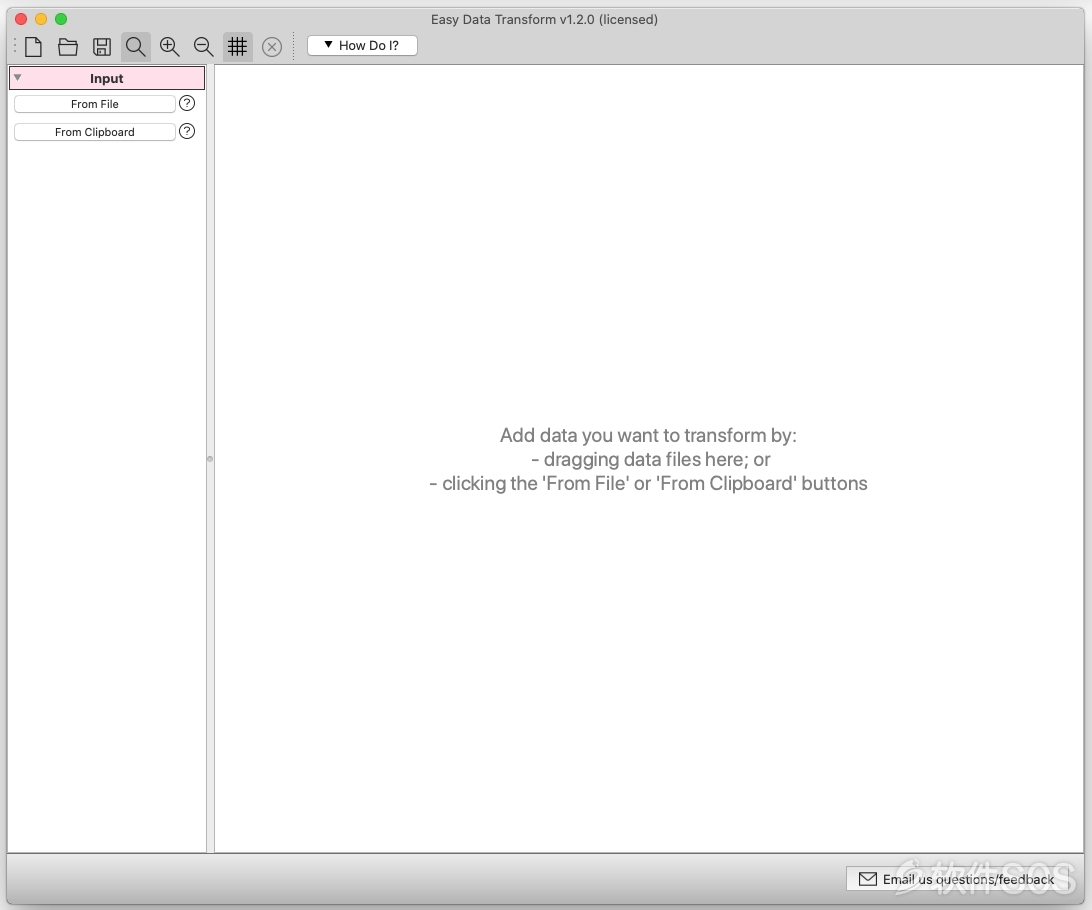Image resolution: width=1092 pixels, height=910 pixels.
Task: Collapse the Input panel triangle
Action: 18,78
